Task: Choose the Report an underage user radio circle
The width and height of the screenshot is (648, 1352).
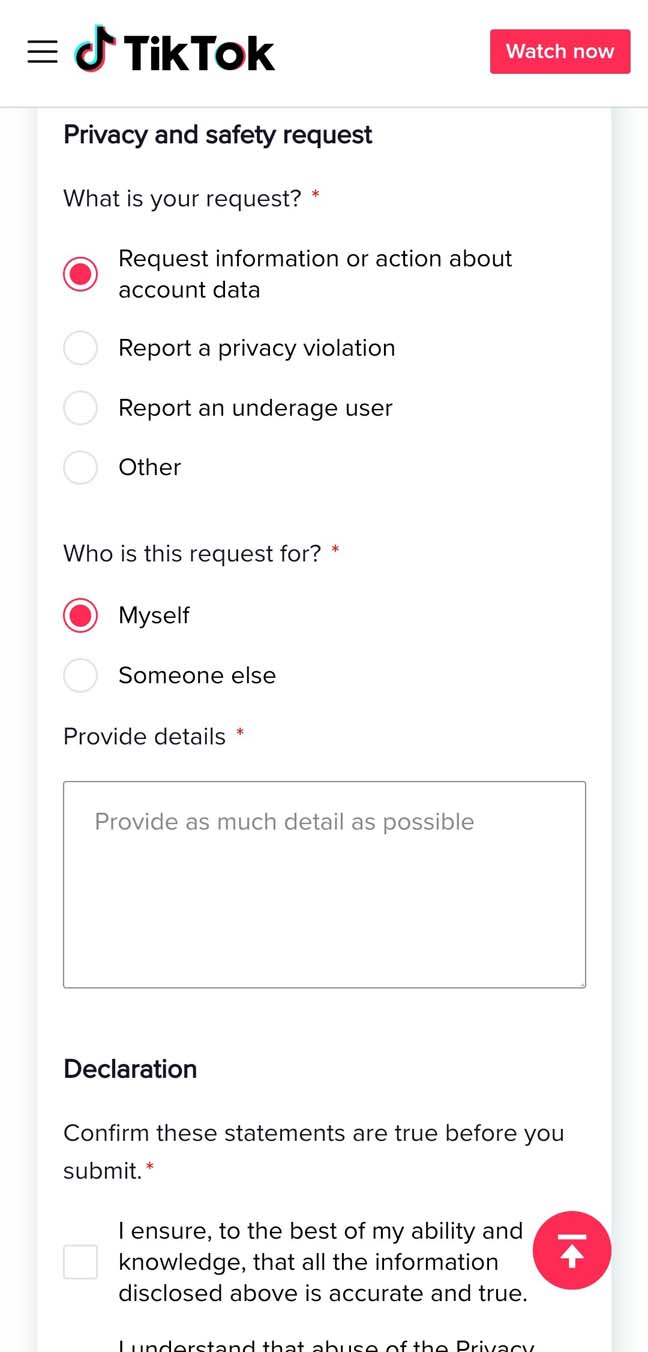Action: coord(80,408)
